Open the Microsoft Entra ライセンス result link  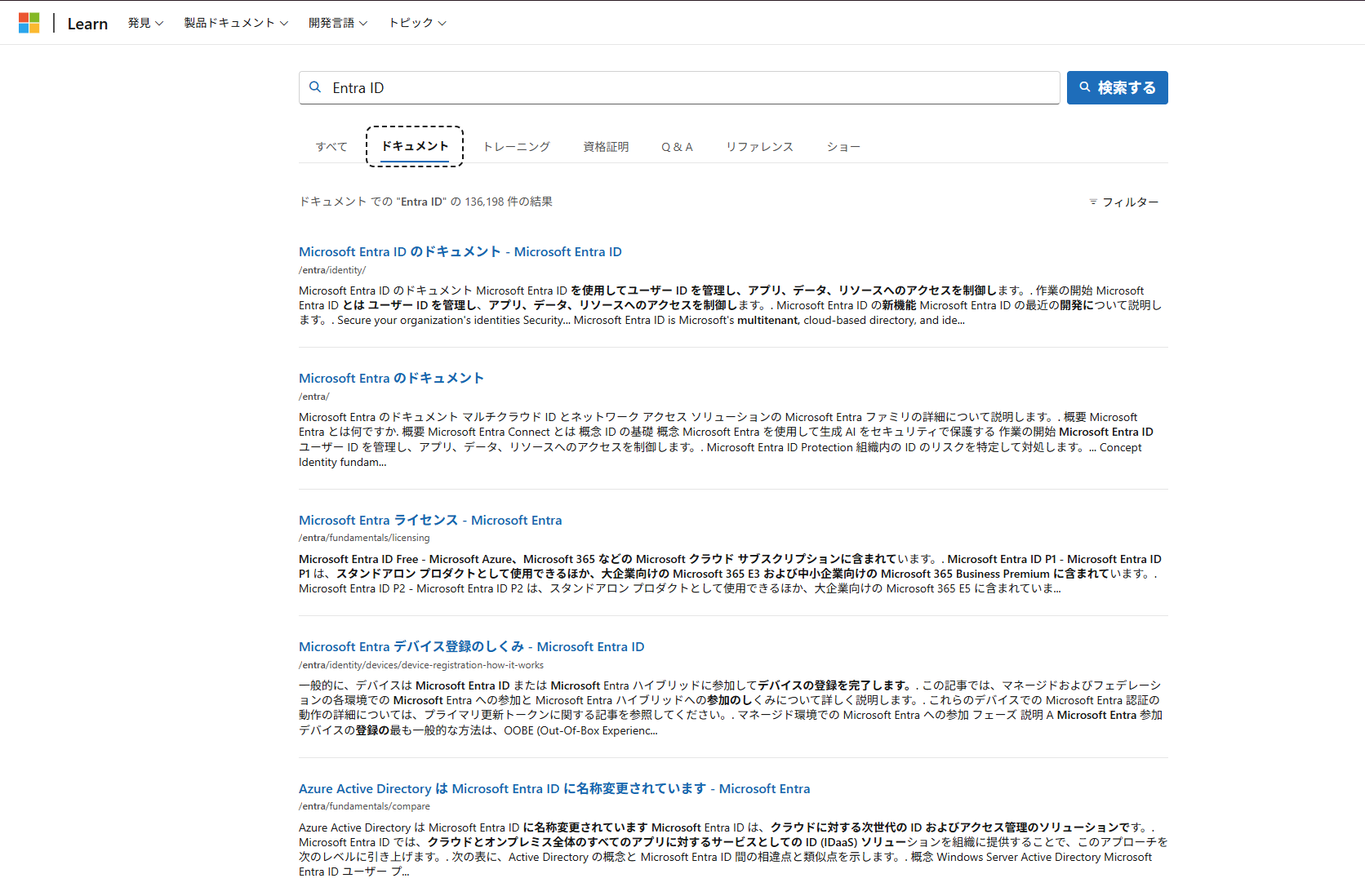coord(430,520)
